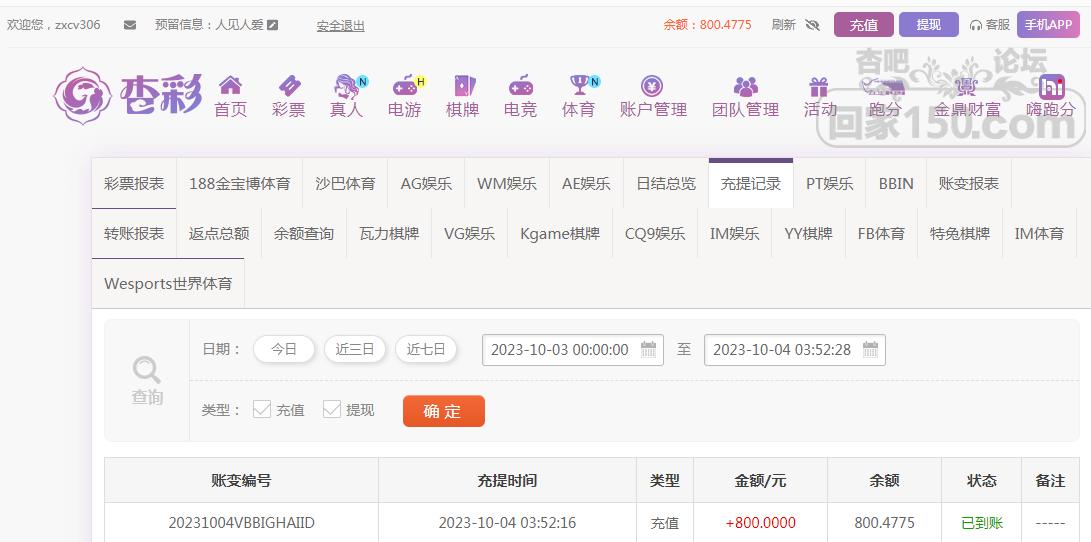Open the 活动 gift icon
The height and width of the screenshot is (542, 1091).
[819, 86]
